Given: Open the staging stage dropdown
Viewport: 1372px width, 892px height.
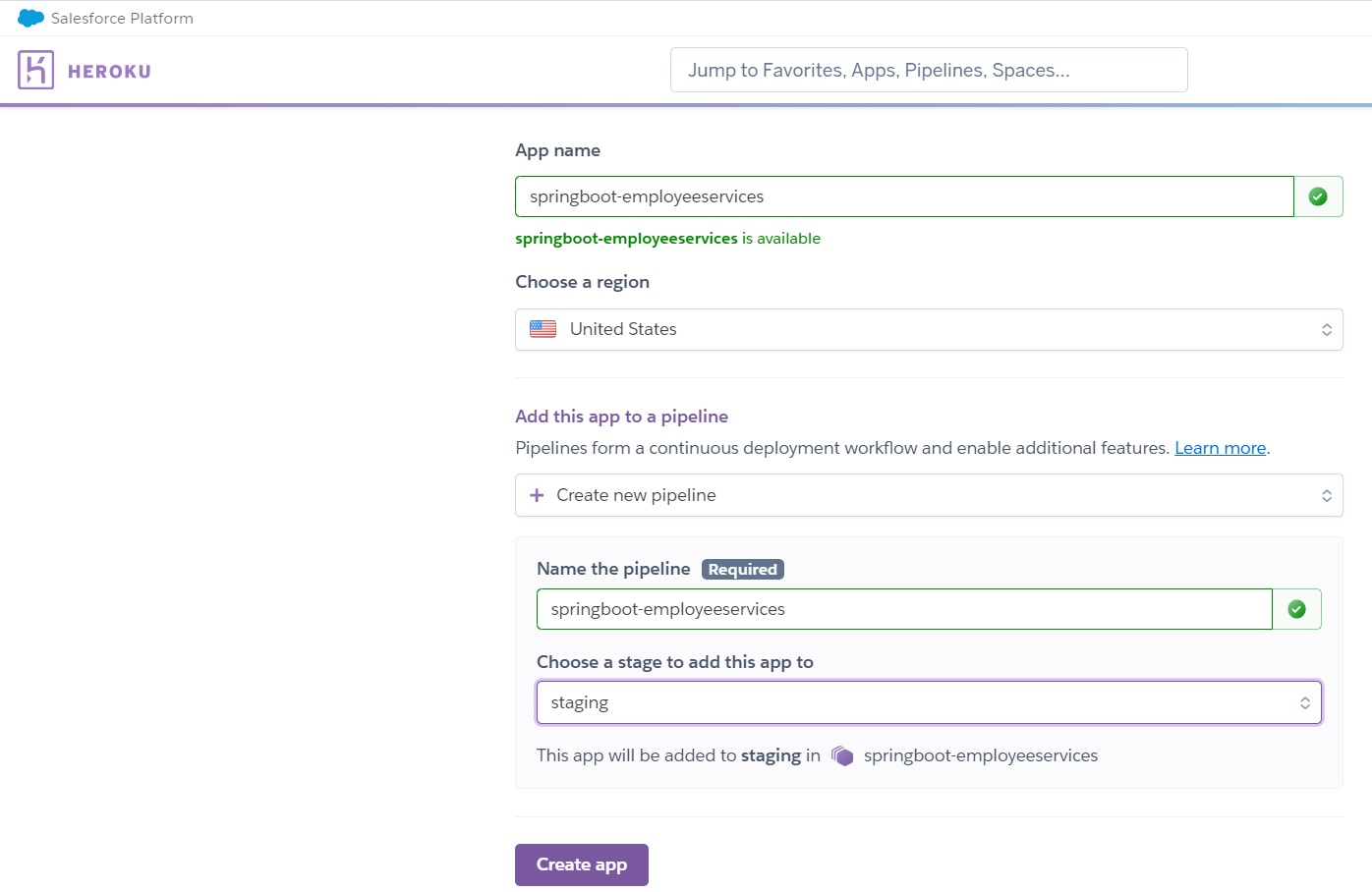Looking at the screenshot, I should 928,702.
